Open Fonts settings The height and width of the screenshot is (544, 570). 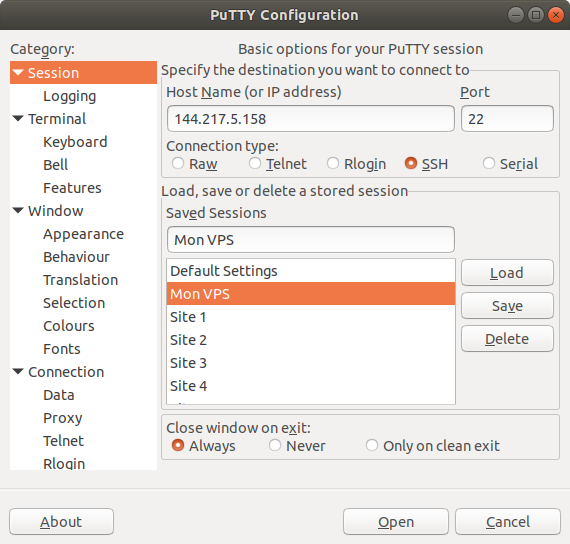[62, 349]
